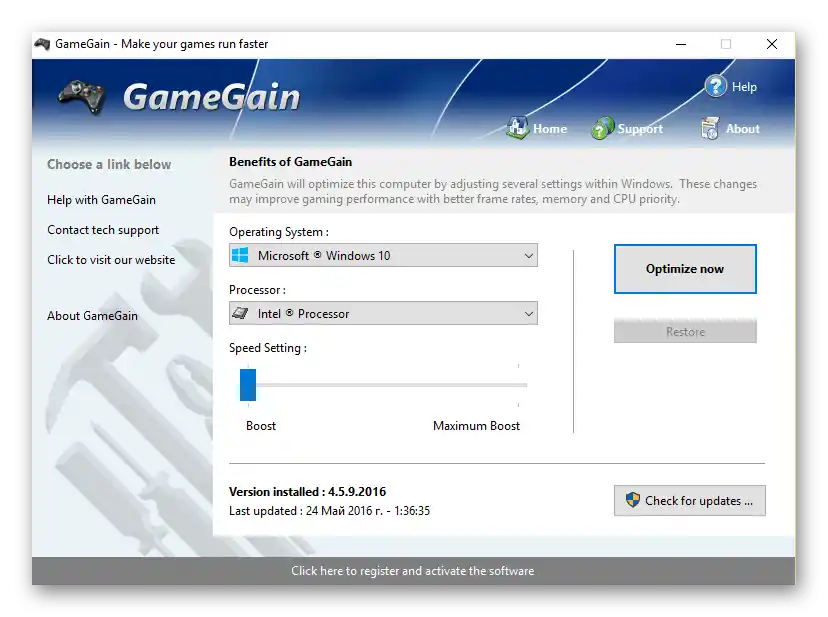Select the Intel Processor combo box
Image resolution: width=828 pixels, height=617 pixels.
(x=383, y=313)
